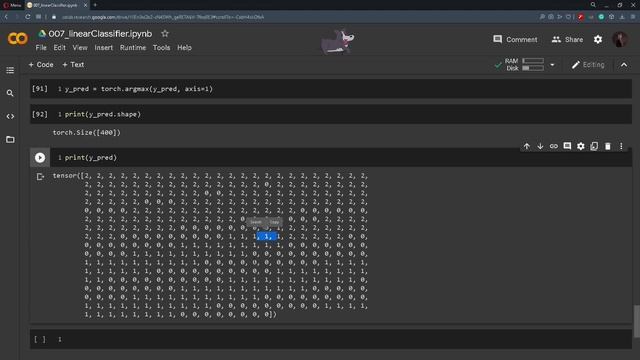This screenshot has height=360, width=640.
Task: Open the Files folder icon in sidebar
Action: (x=10, y=140)
